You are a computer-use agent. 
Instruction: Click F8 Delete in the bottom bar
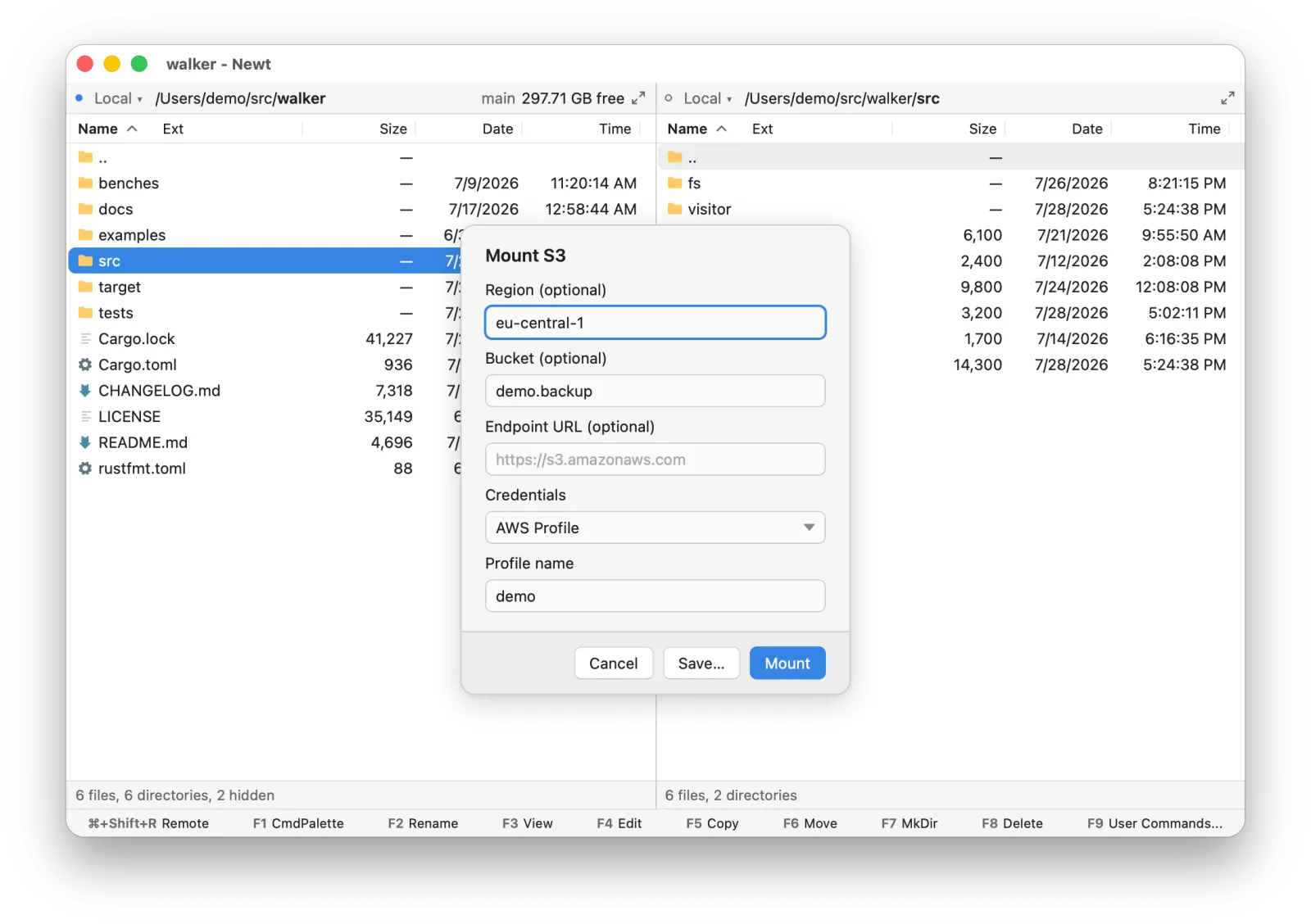click(1012, 823)
